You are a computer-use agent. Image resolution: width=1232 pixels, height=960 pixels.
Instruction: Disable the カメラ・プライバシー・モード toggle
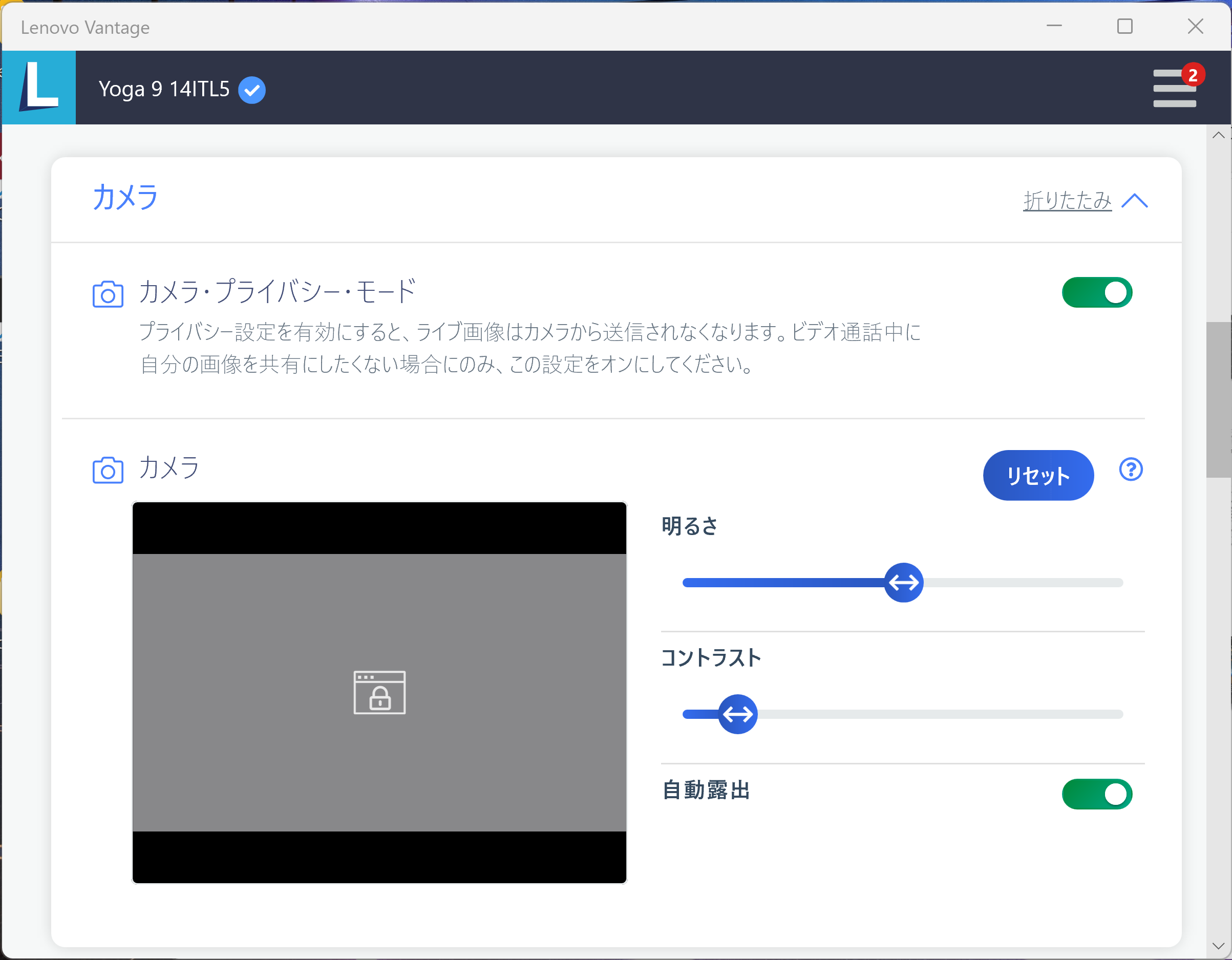[1096, 293]
